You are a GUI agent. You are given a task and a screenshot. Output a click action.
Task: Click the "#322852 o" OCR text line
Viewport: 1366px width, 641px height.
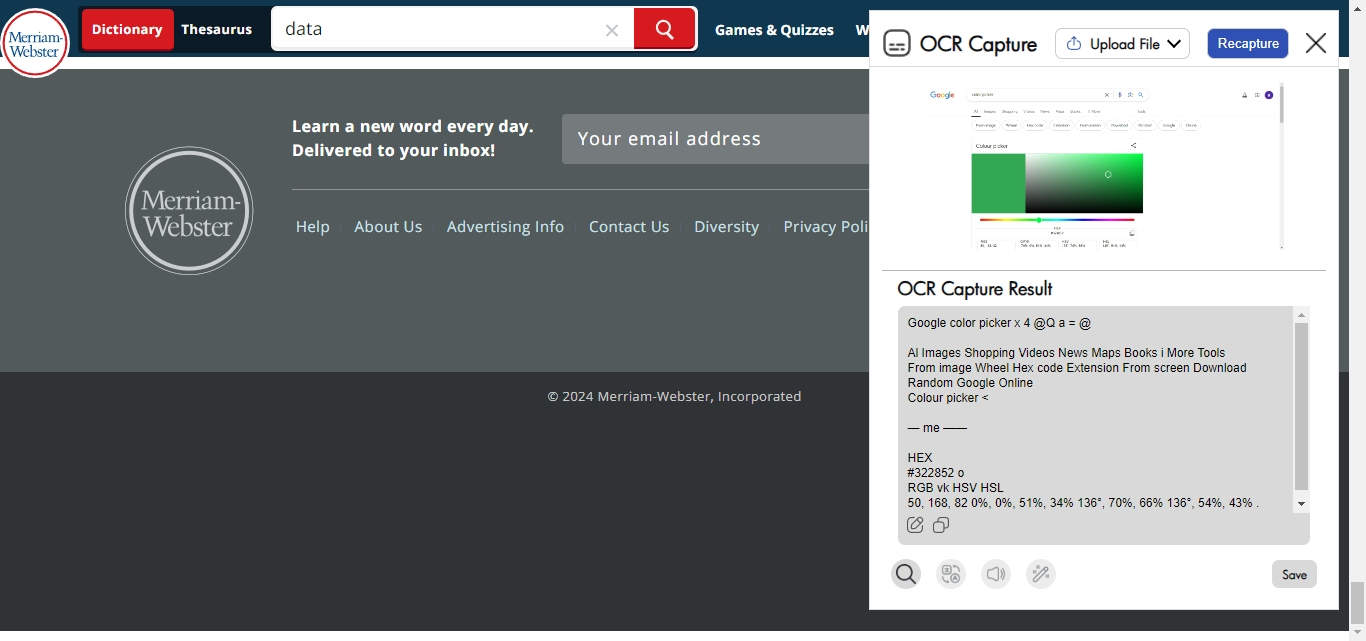(936, 473)
